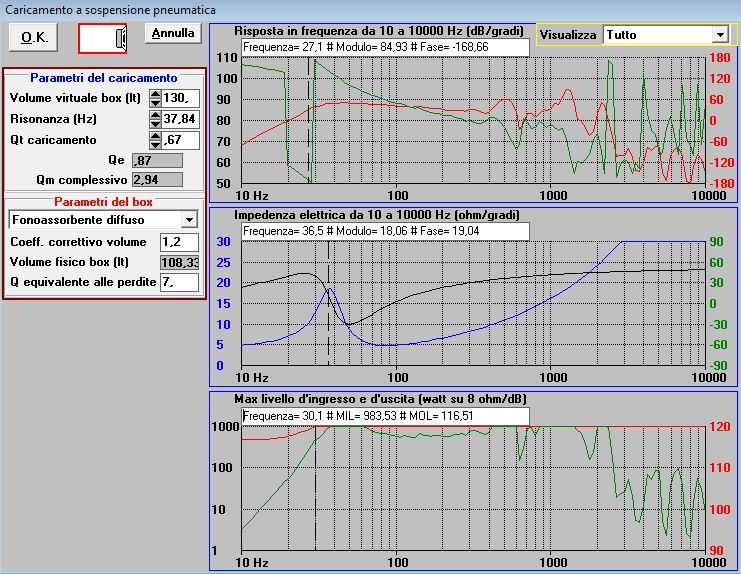Screen dimensions: 741x574
Task: Increase Volume virtuale box with up arrow
Action: pos(155,94)
